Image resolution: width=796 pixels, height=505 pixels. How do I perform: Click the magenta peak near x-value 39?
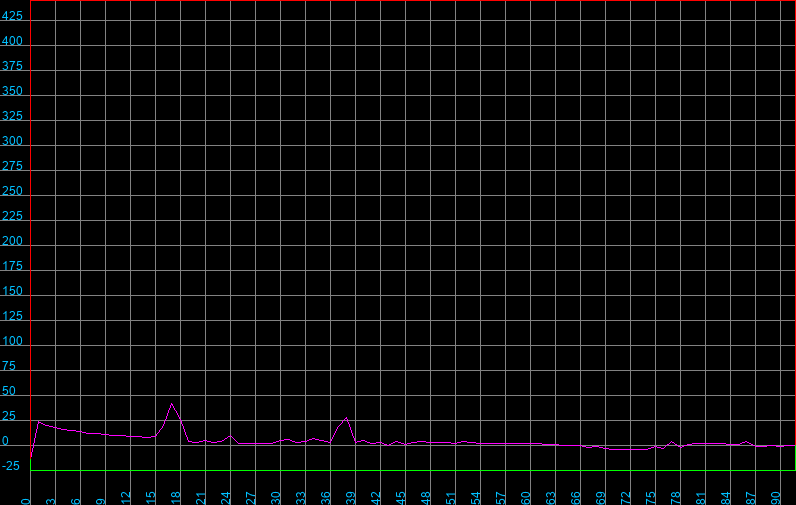click(x=346, y=418)
